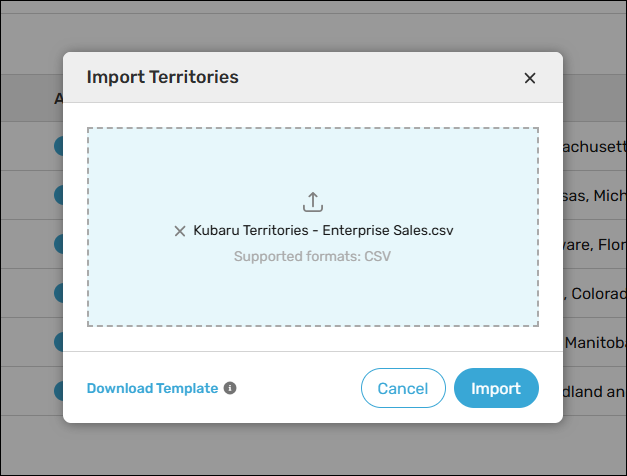Click the blue circle in the last table row
The width and height of the screenshot is (627, 476).
point(59,391)
